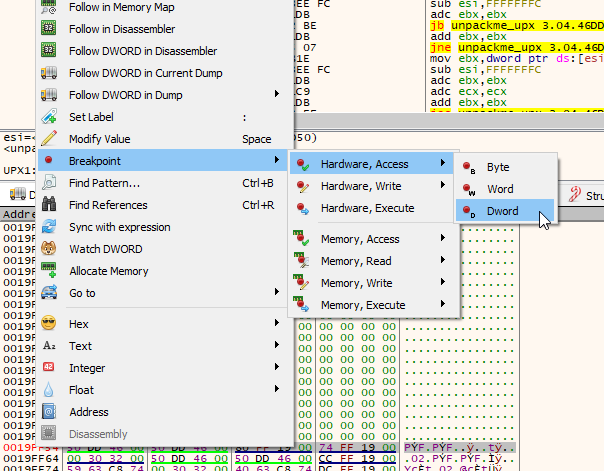Click the Find Pattern magnifier icon
This screenshot has width=604, height=471.
click(49, 182)
